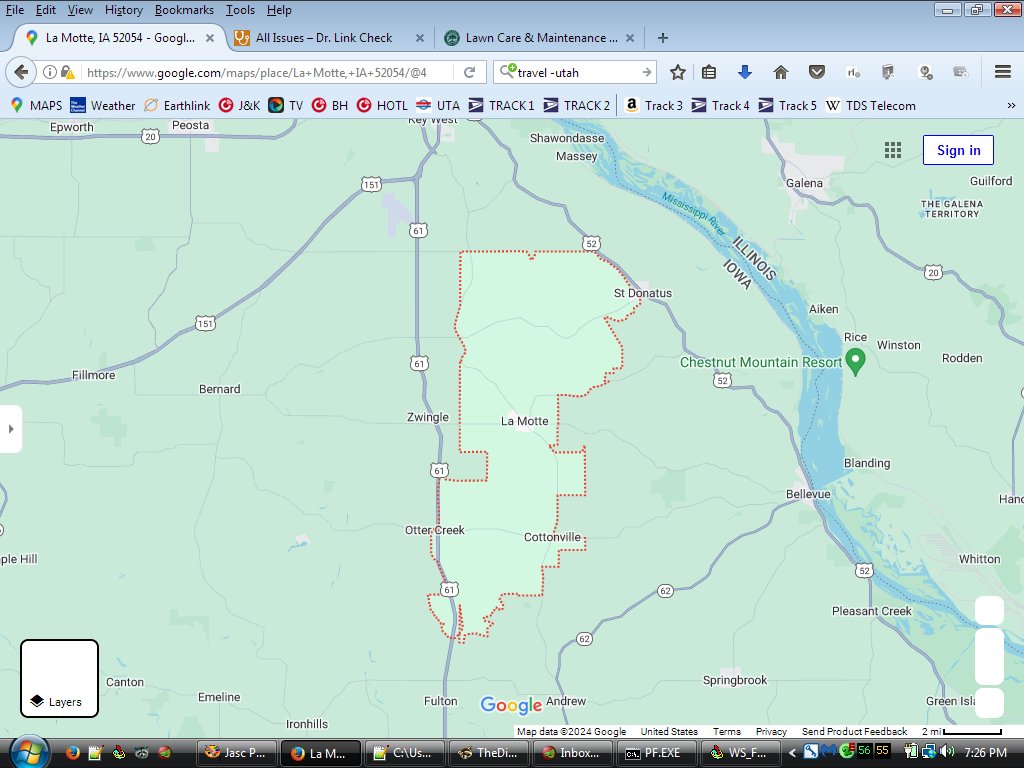Screen dimensions: 1024x768
Task: Toggle the map Layers view
Action: [x=59, y=679]
